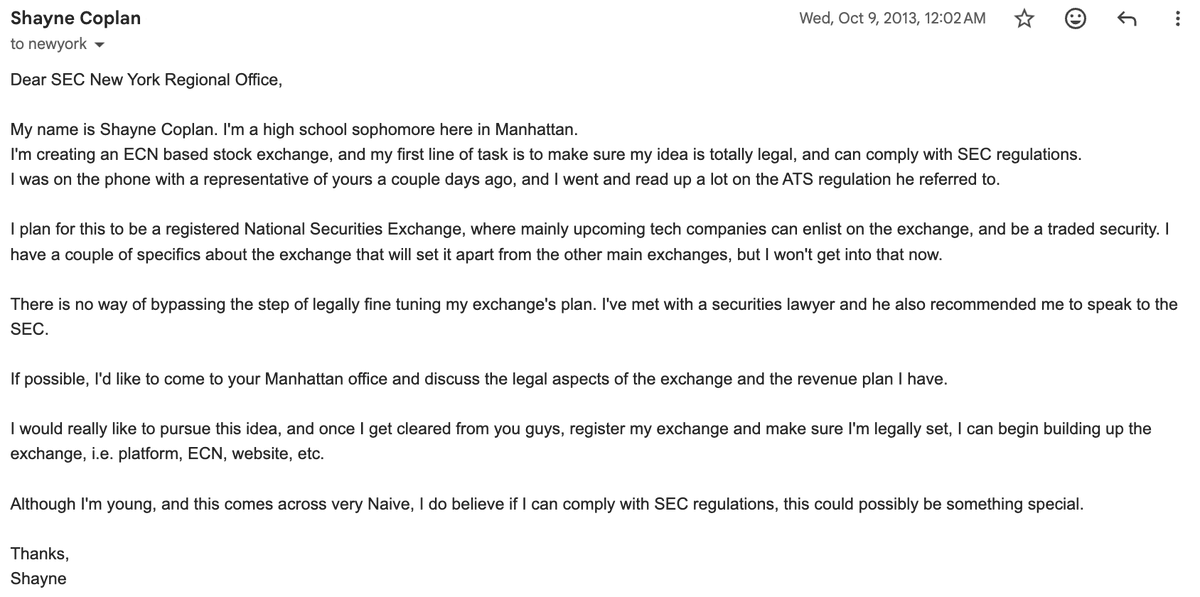Add an emoji reaction to the message

tap(1075, 19)
